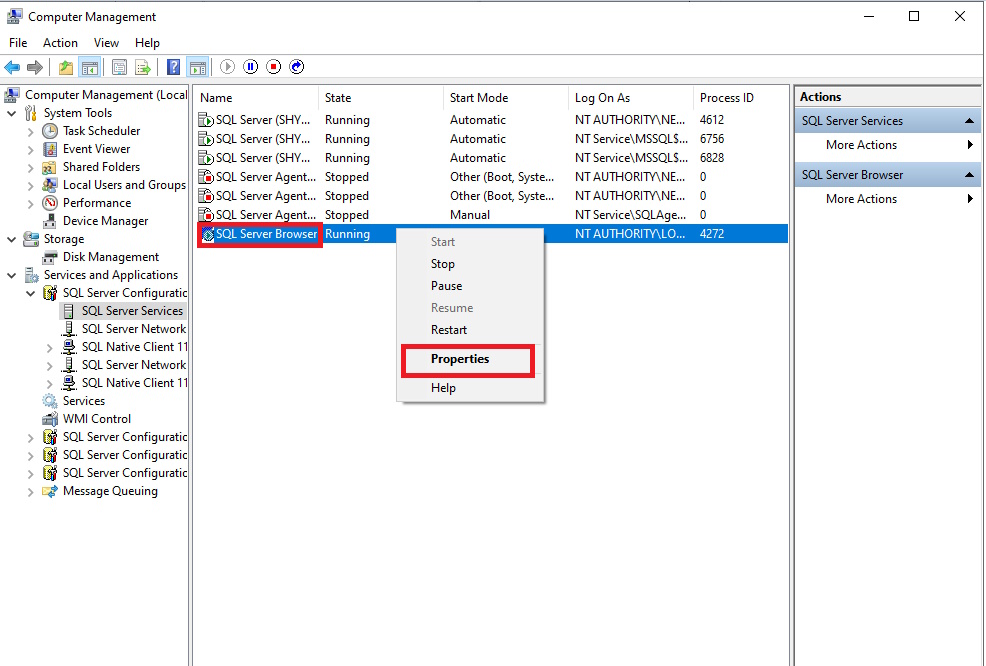Collapse SQL Server Browser actions section
The width and height of the screenshot is (986, 666).
pyautogui.click(x=969, y=175)
